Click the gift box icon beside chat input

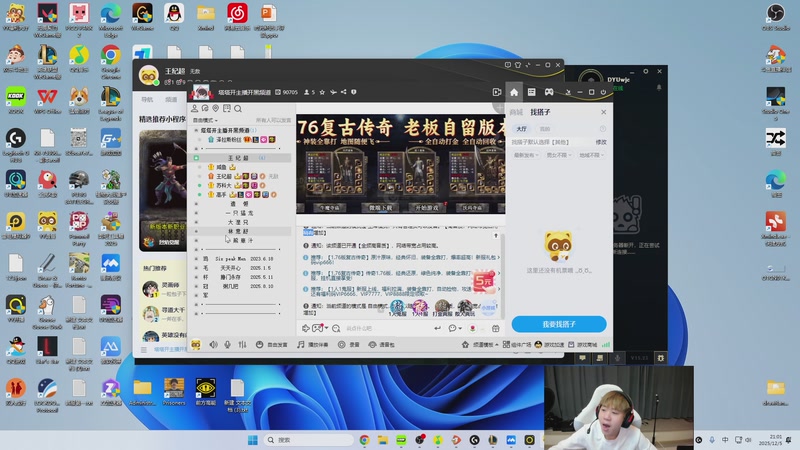(495, 329)
